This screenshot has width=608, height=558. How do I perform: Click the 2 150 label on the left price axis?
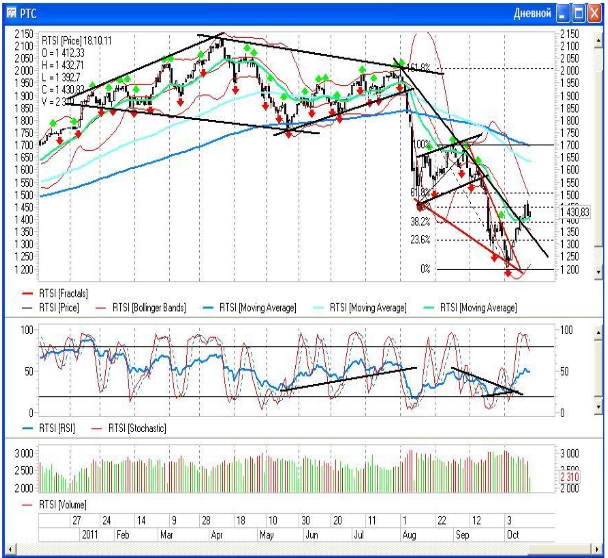(24, 34)
